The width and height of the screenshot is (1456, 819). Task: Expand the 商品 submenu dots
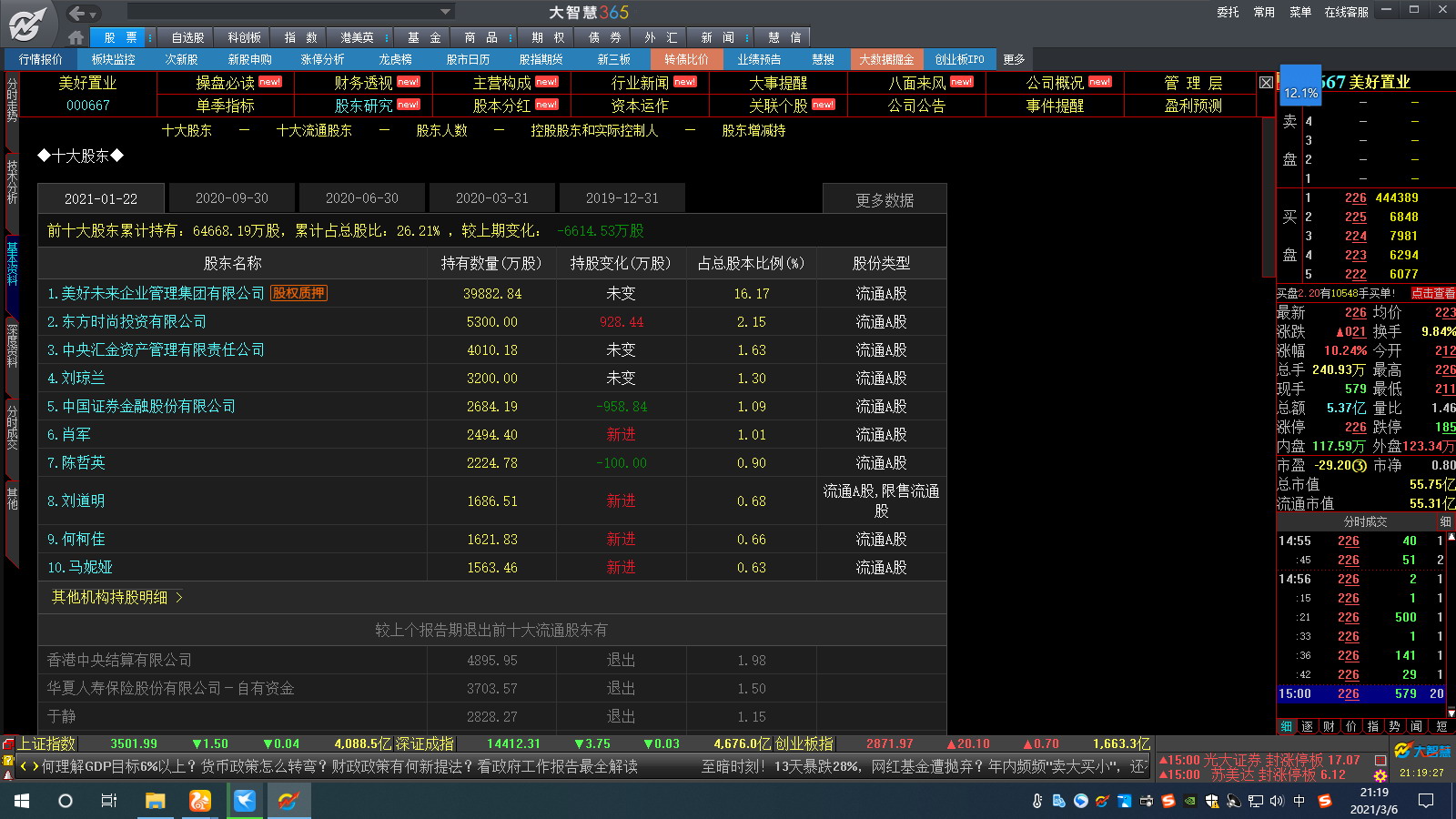coord(511,37)
